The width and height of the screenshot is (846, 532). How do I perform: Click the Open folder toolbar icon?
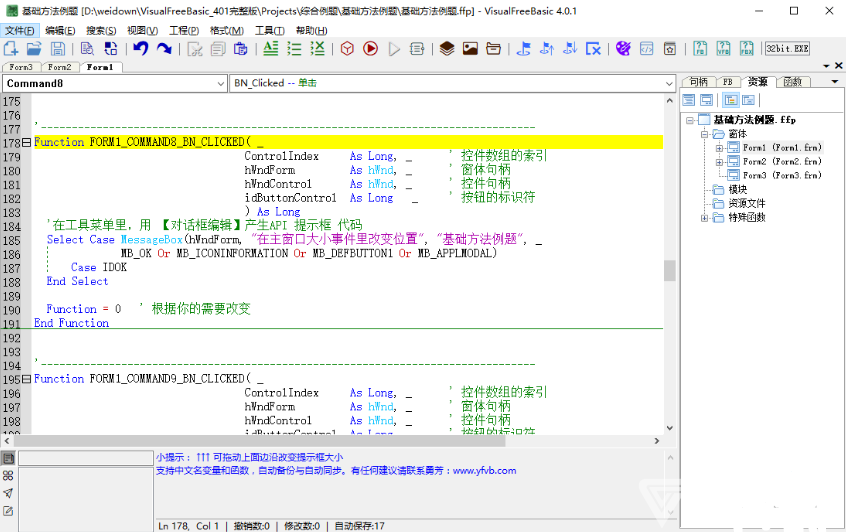click(34, 48)
